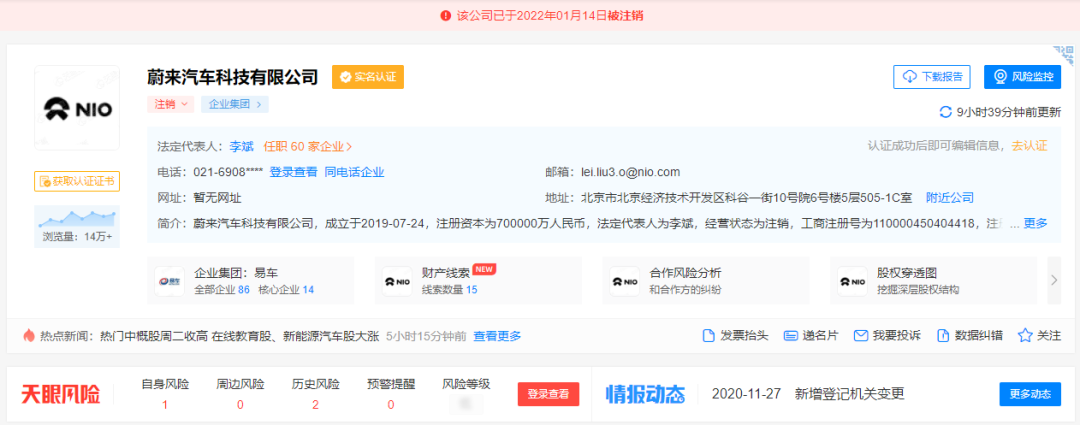Open 同电话企业 link

[354, 172]
